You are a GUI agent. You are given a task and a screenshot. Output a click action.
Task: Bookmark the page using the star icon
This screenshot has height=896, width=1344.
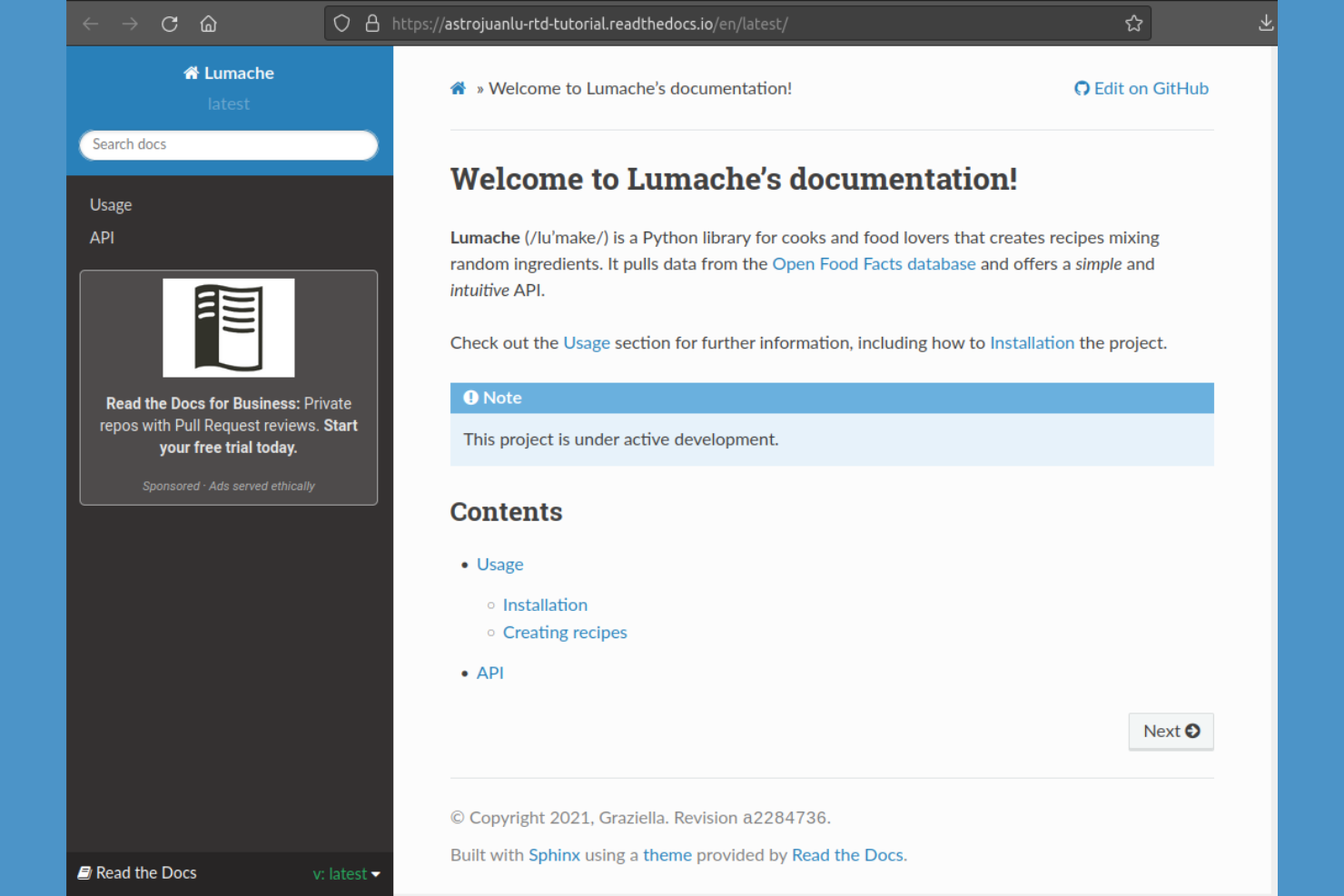[x=1133, y=23]
